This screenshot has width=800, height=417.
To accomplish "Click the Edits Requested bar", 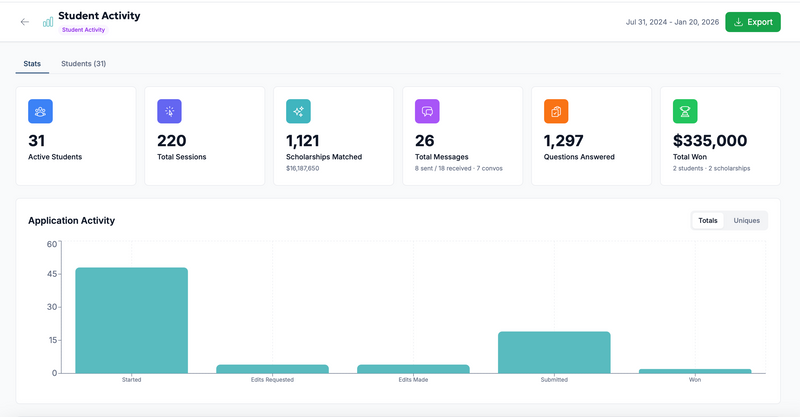I will [272, 369].
